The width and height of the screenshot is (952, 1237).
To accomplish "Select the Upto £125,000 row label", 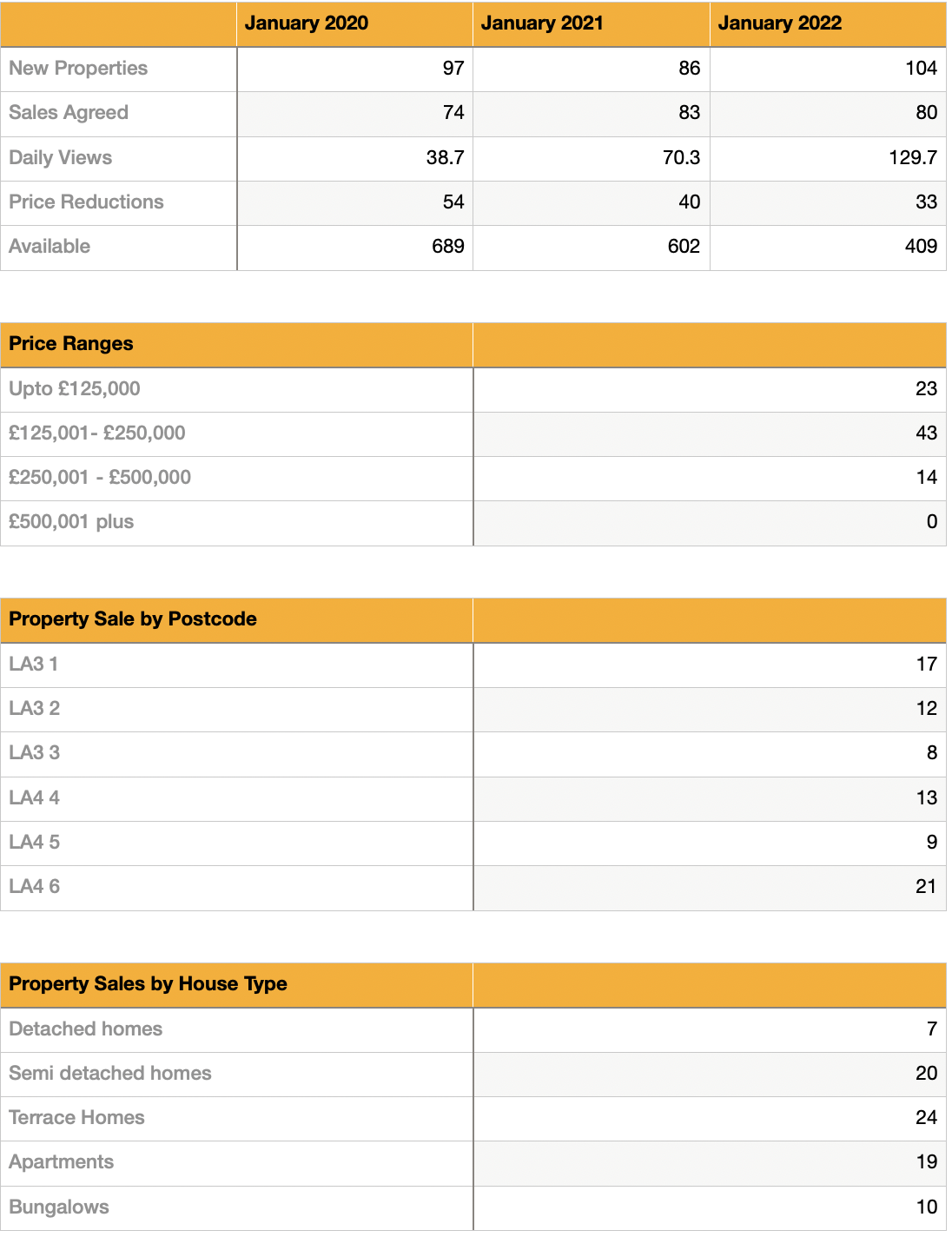I will [x=75, y=389].
